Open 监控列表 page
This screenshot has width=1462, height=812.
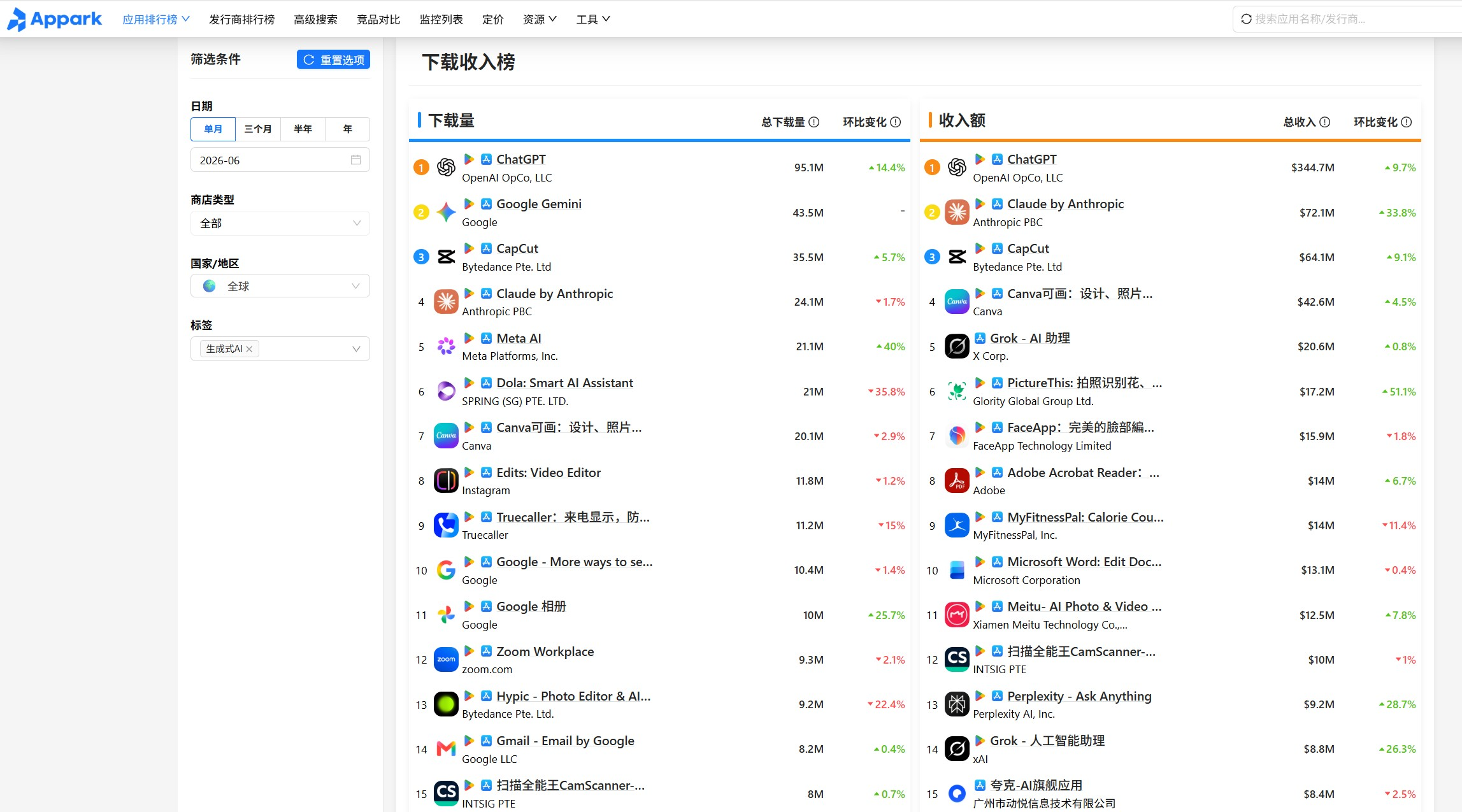click(441, 19)
